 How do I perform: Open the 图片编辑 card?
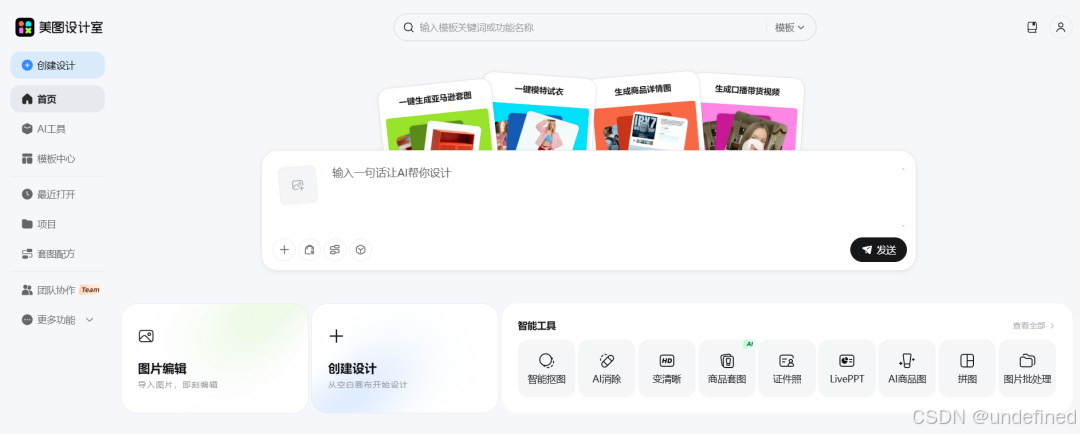(x=215, y=358)
